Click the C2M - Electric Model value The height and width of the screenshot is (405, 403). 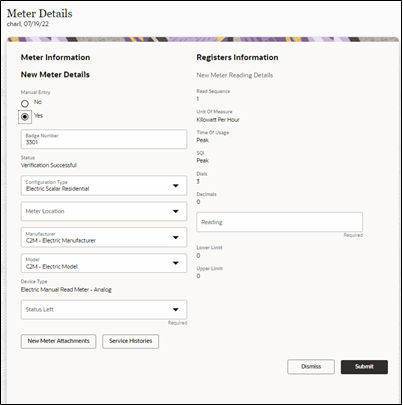52,266
